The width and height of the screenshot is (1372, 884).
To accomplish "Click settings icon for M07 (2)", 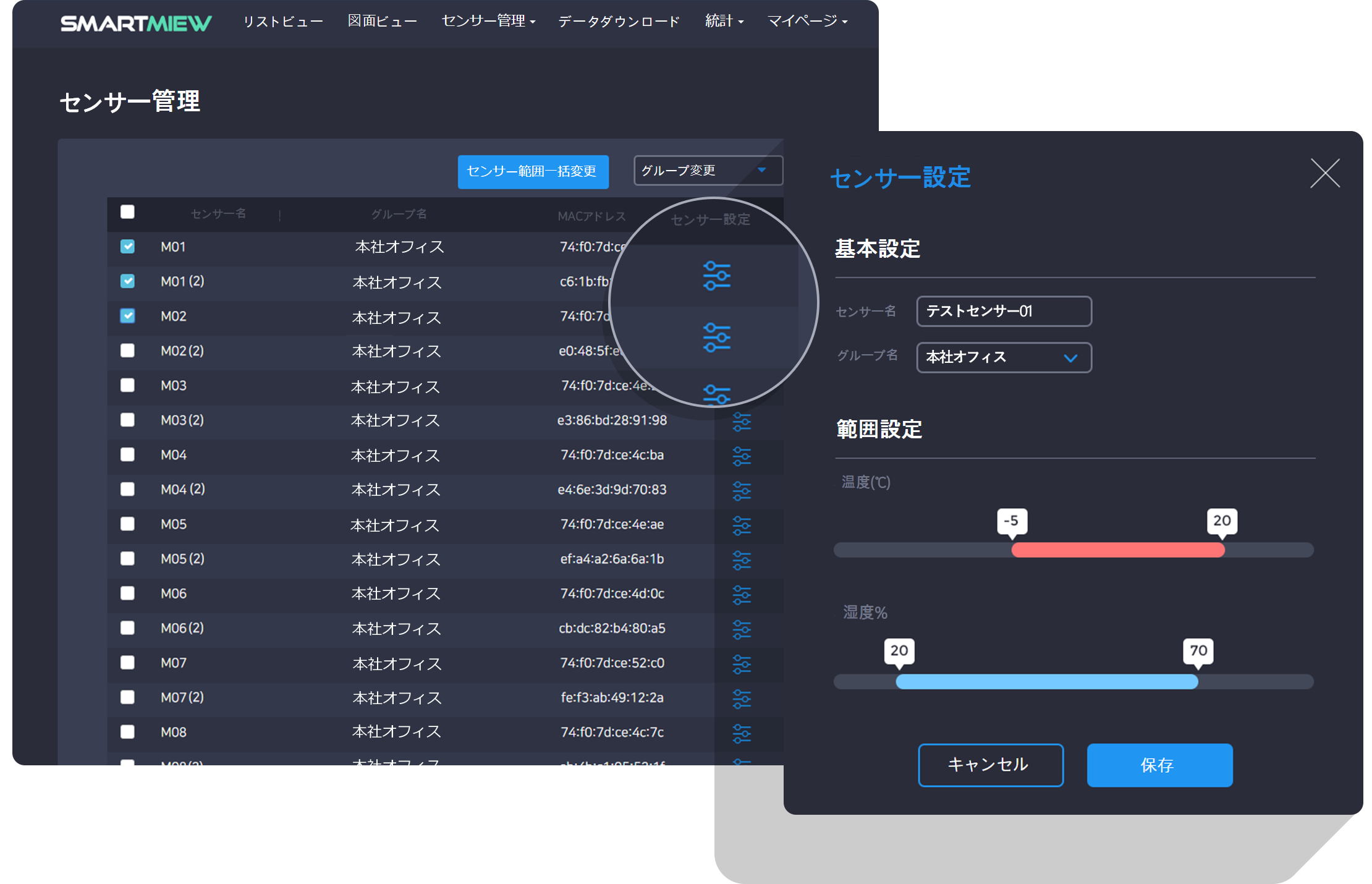I will 741,699.
